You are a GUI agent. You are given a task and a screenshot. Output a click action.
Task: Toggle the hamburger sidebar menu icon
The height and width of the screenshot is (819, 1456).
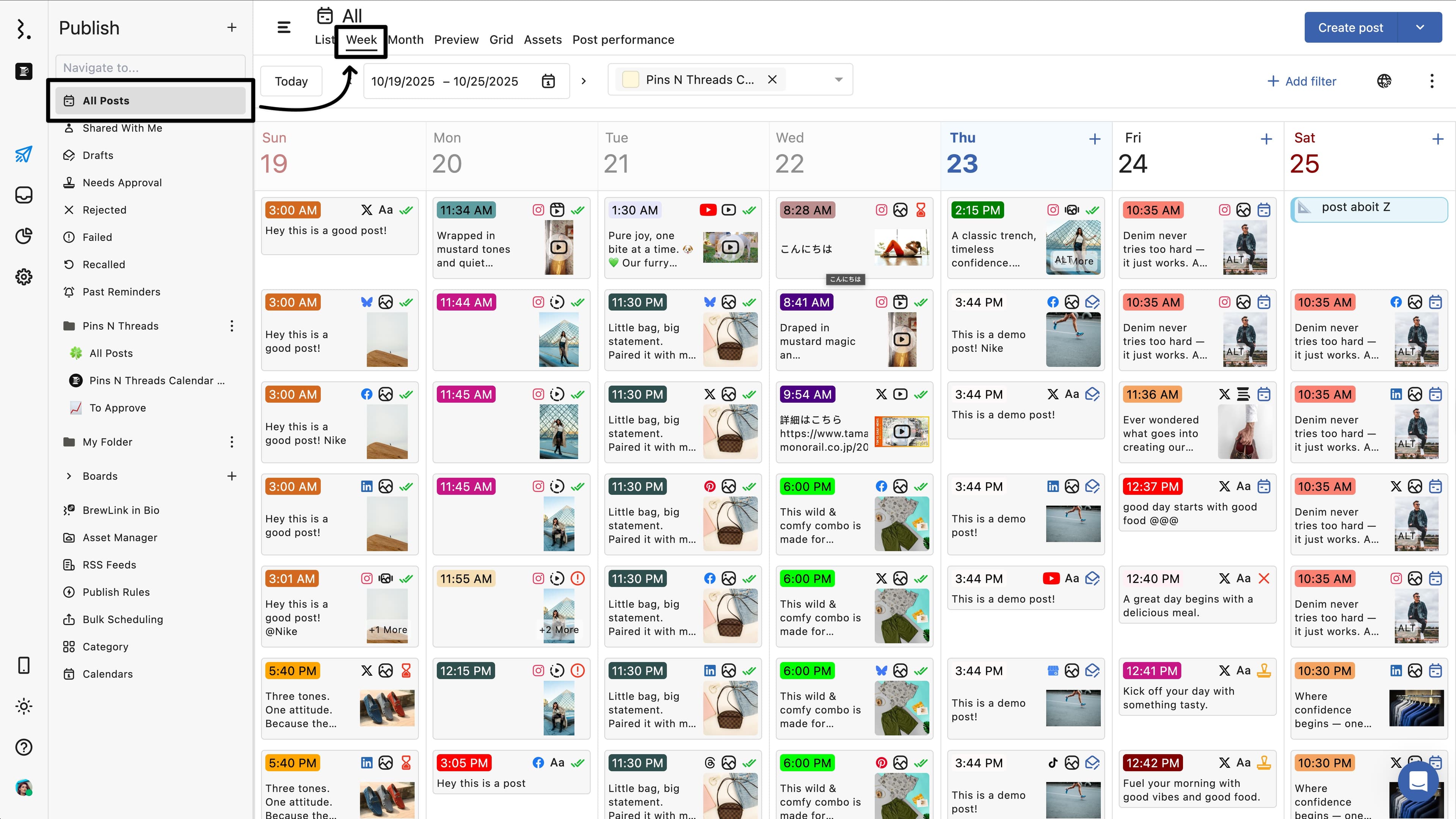[x=284, y=27]
